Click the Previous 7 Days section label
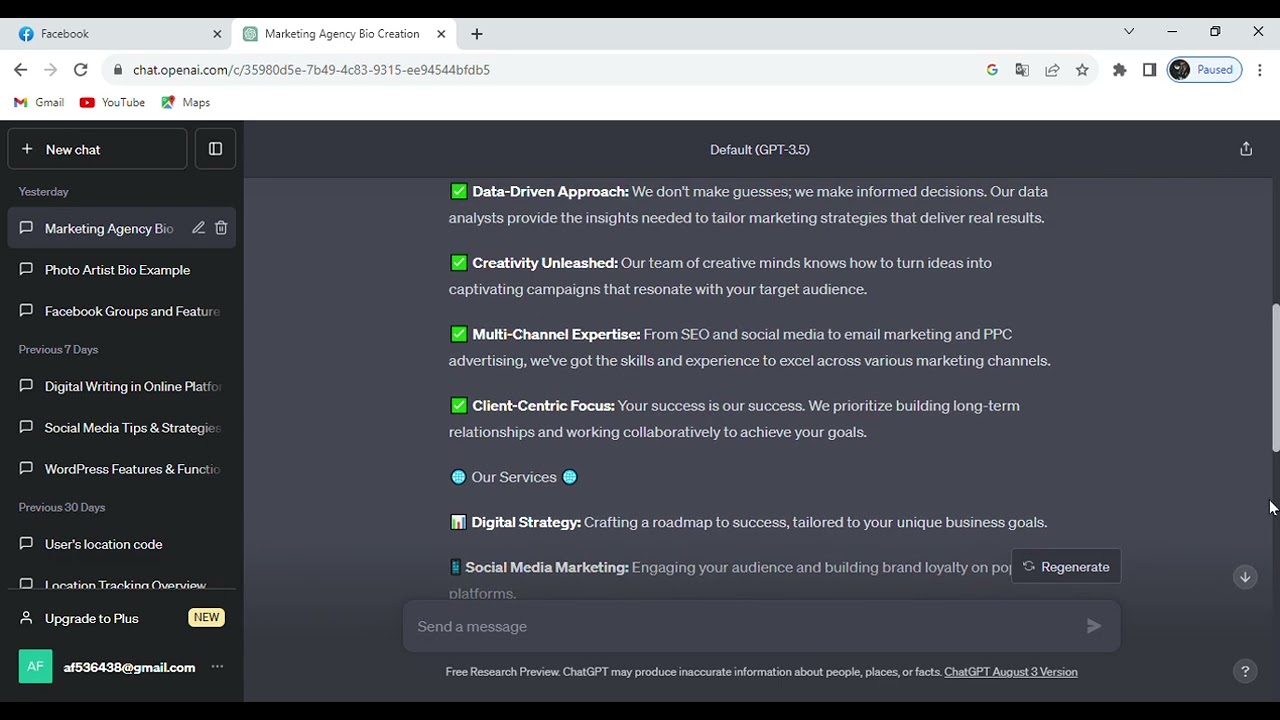 point(58,349)
